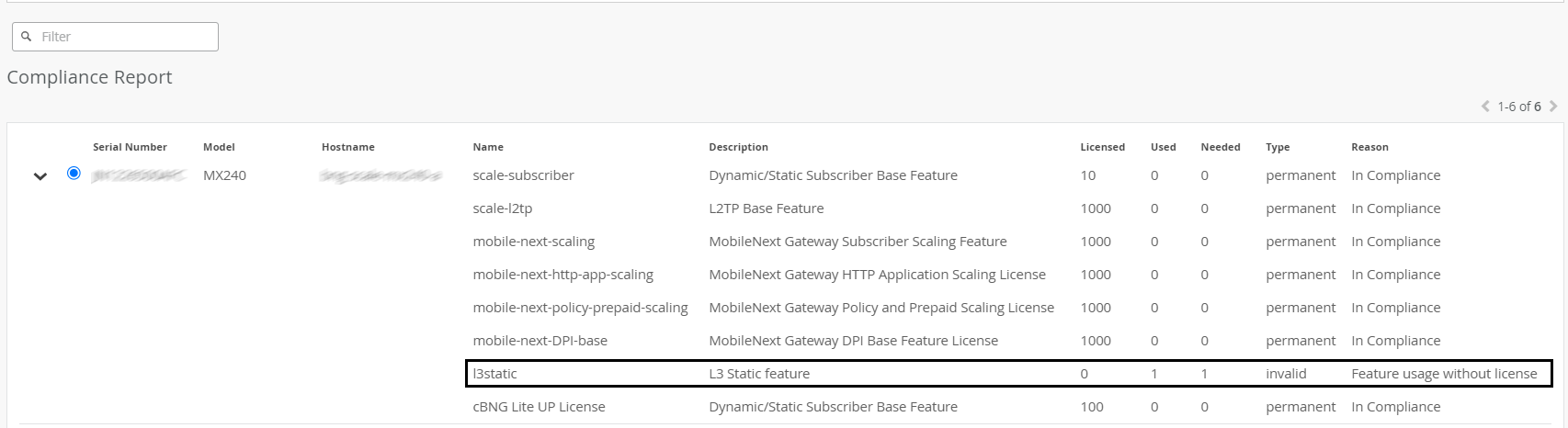Select the cBNG Lite UP License row
1568x428 pixels.
tap(539, 407)
